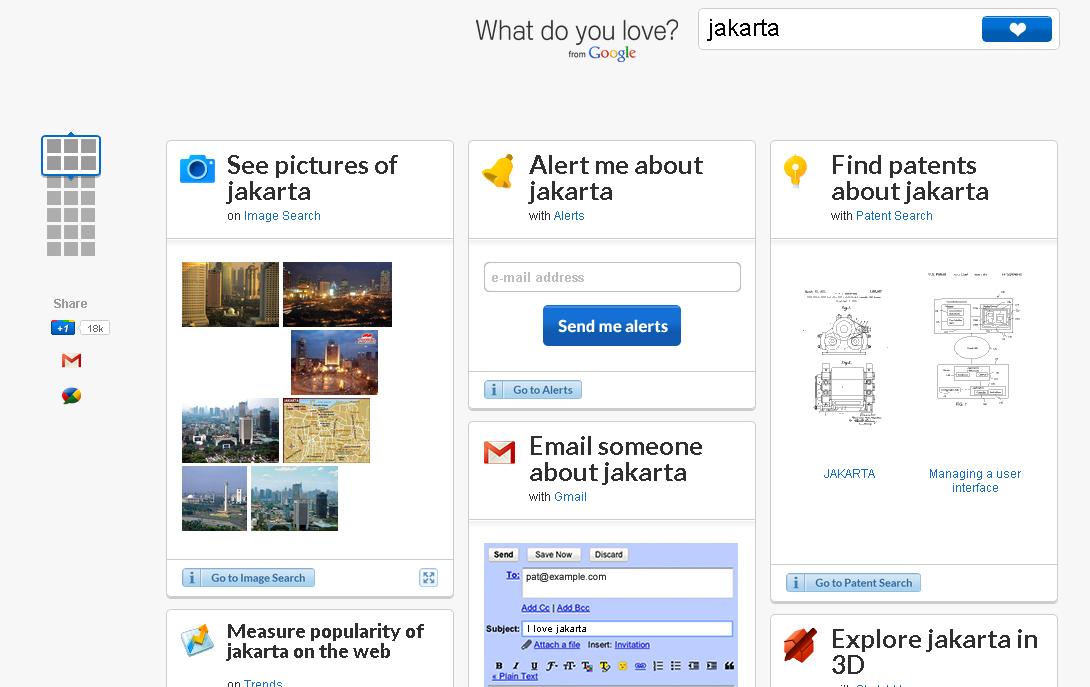The height and width of the screenshot is (687, 1090).
Task: Open the Gmail link in email card header
Action: pos(570,496)
